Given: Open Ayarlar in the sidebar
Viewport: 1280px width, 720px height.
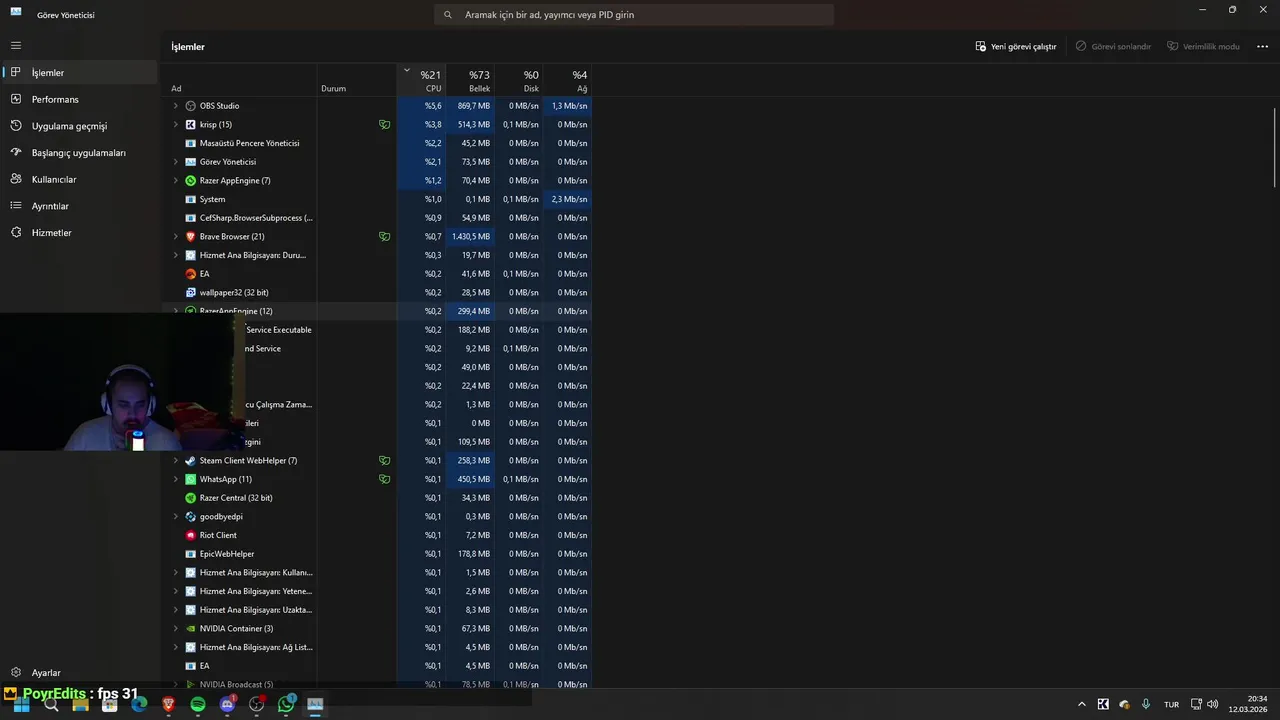Looking at the screenshot, I should [80, 673].
